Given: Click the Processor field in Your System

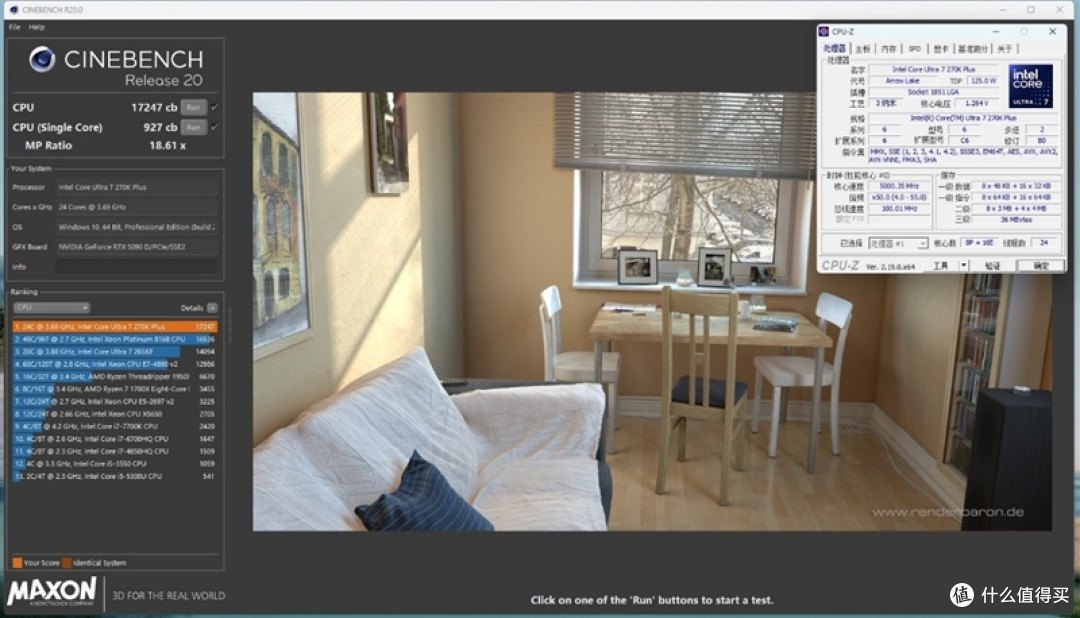Looking at the screenshot, I should (x=136, y=187).
